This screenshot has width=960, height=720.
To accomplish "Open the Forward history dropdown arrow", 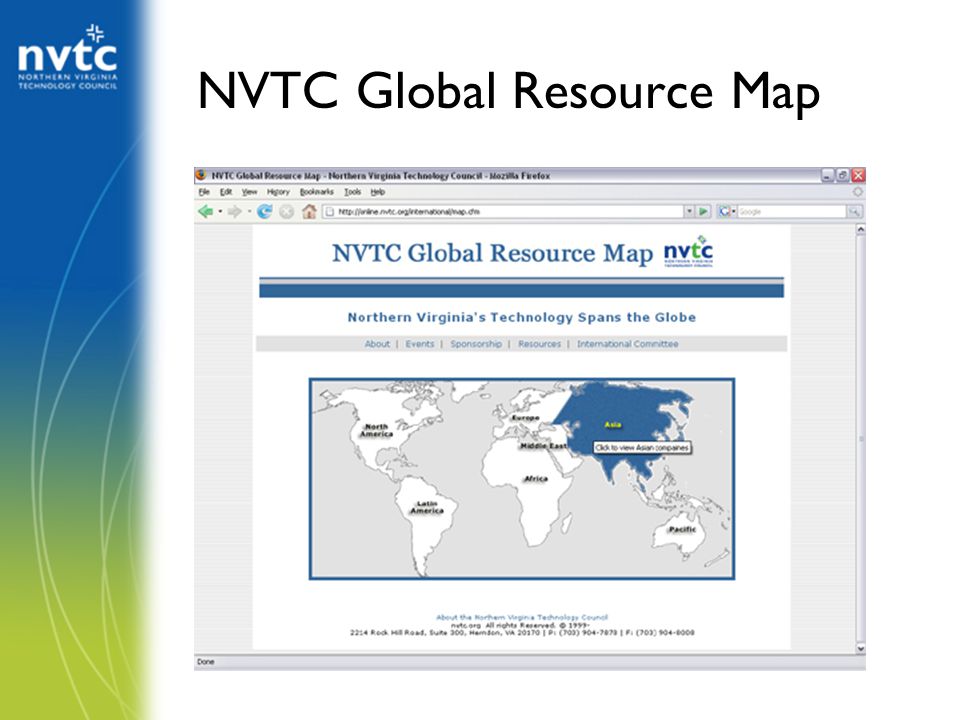I will click(x=249, y=212).
